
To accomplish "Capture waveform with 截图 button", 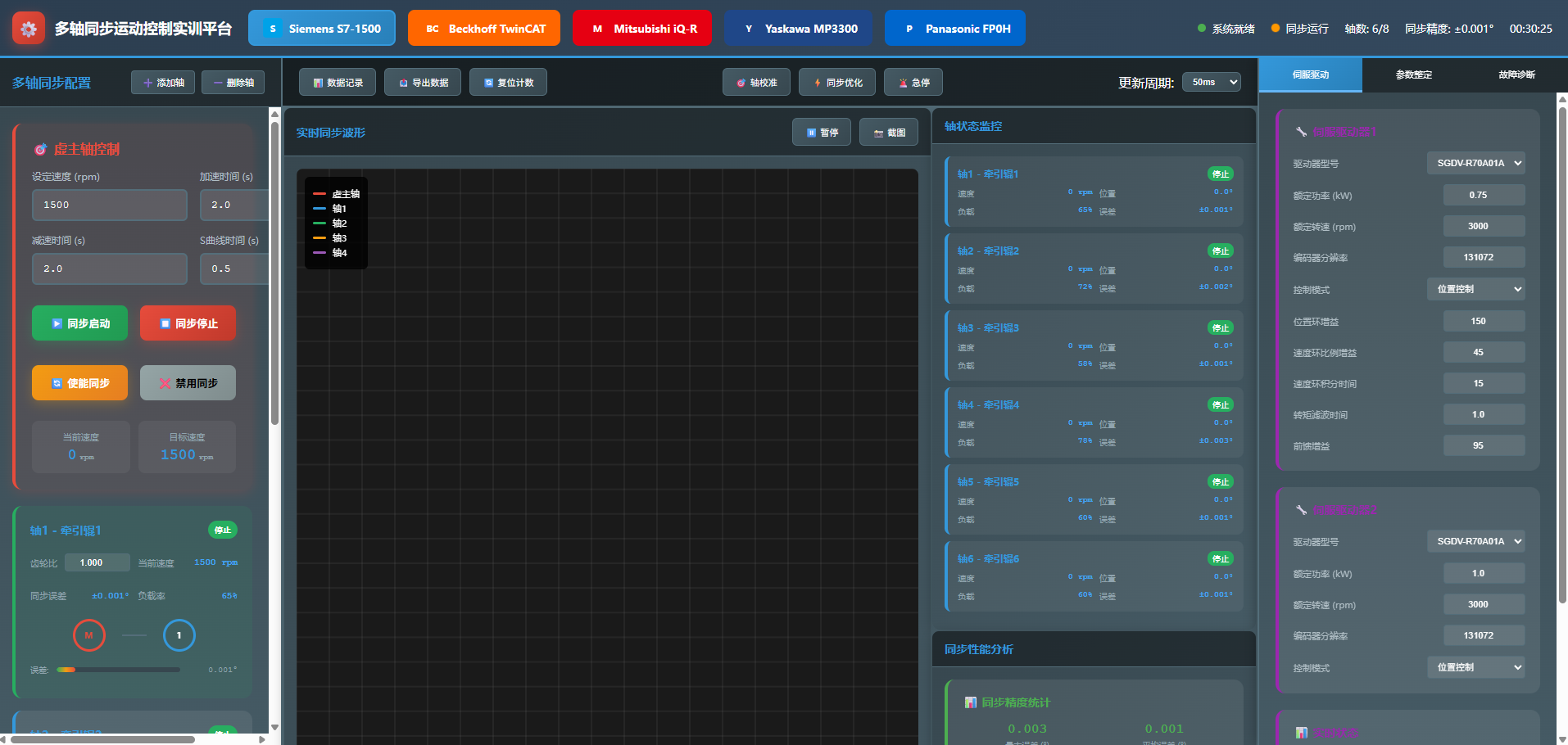I will point(889,133).
